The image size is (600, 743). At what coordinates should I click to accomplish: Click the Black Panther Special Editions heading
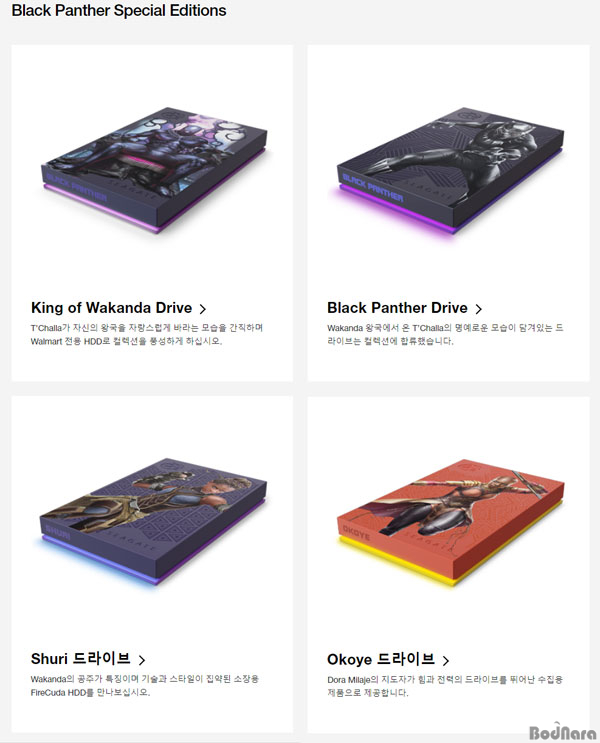119,10
